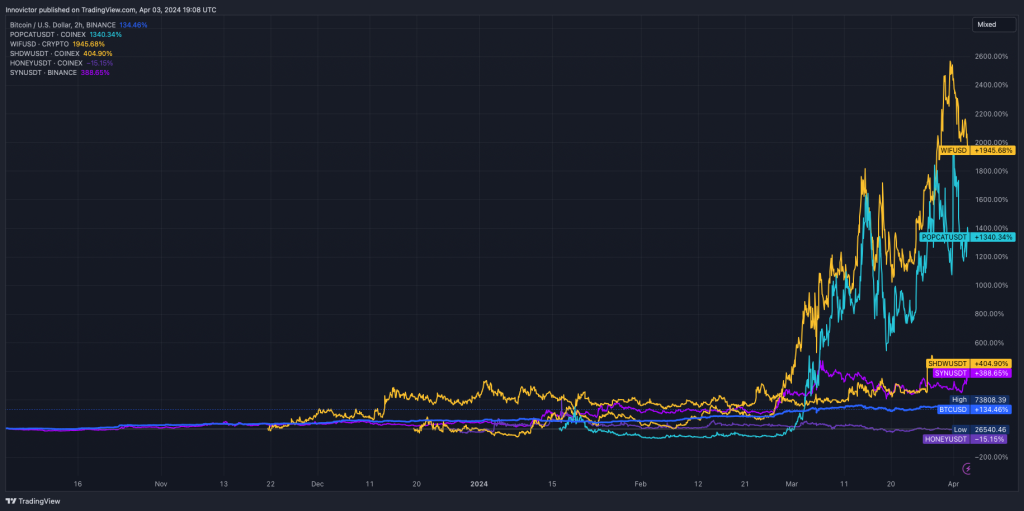This screenshot has height=511, width=1024.
Task: Click the HONEYUSDT COINEX legend entry
Action: (x=46, y=63)
